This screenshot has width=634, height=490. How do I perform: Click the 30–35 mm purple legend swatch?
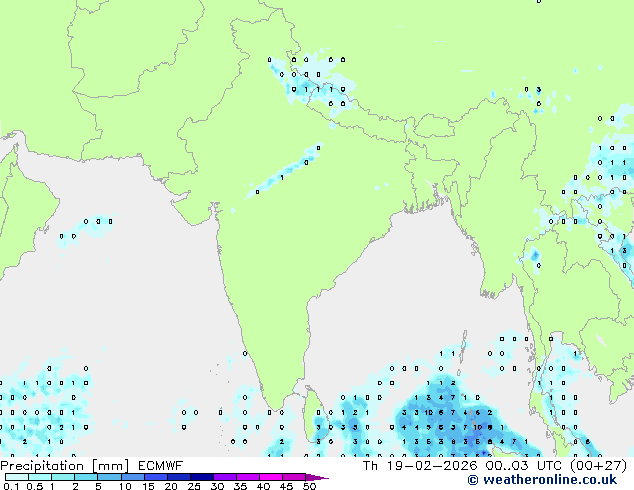point(225,477)
